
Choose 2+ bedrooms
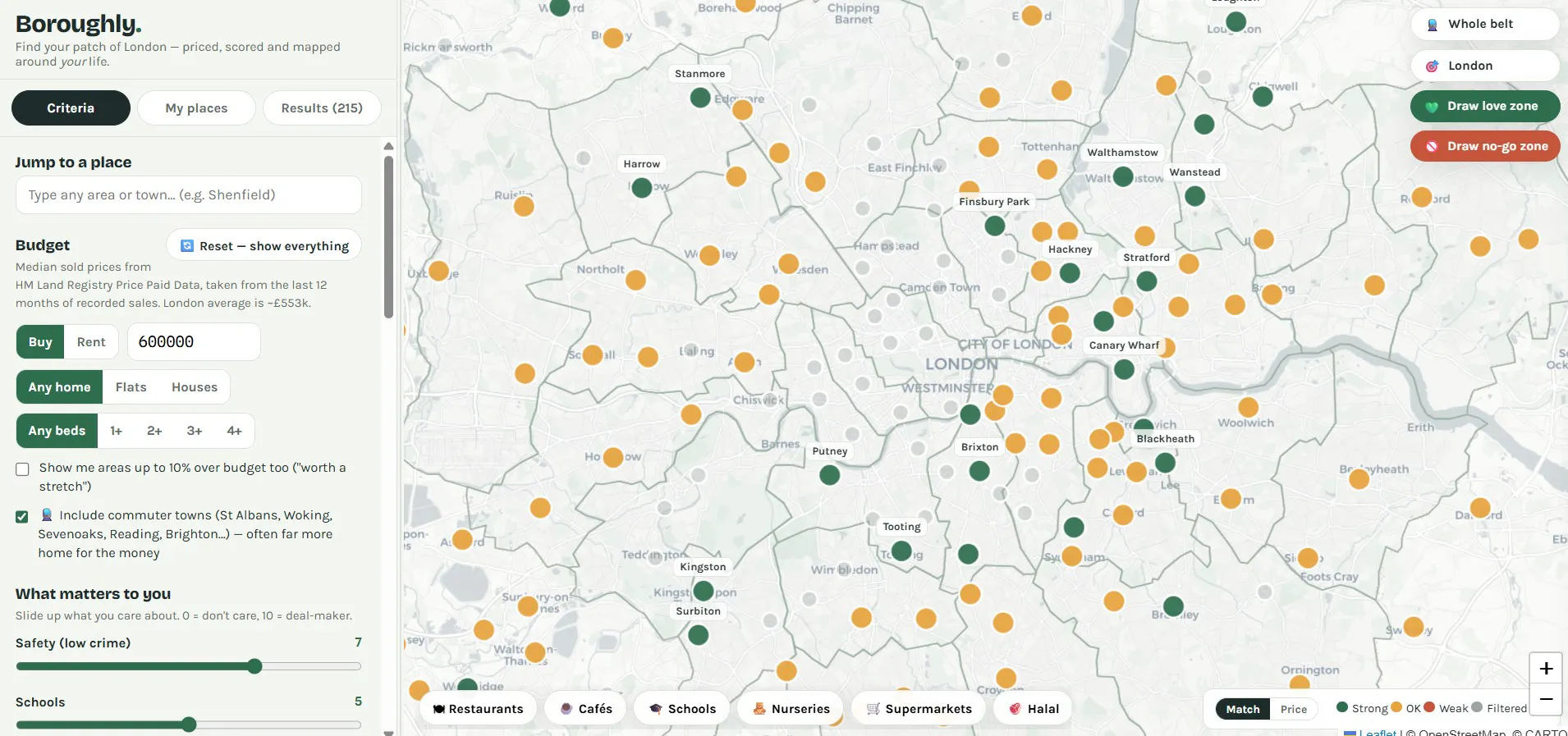154,431
